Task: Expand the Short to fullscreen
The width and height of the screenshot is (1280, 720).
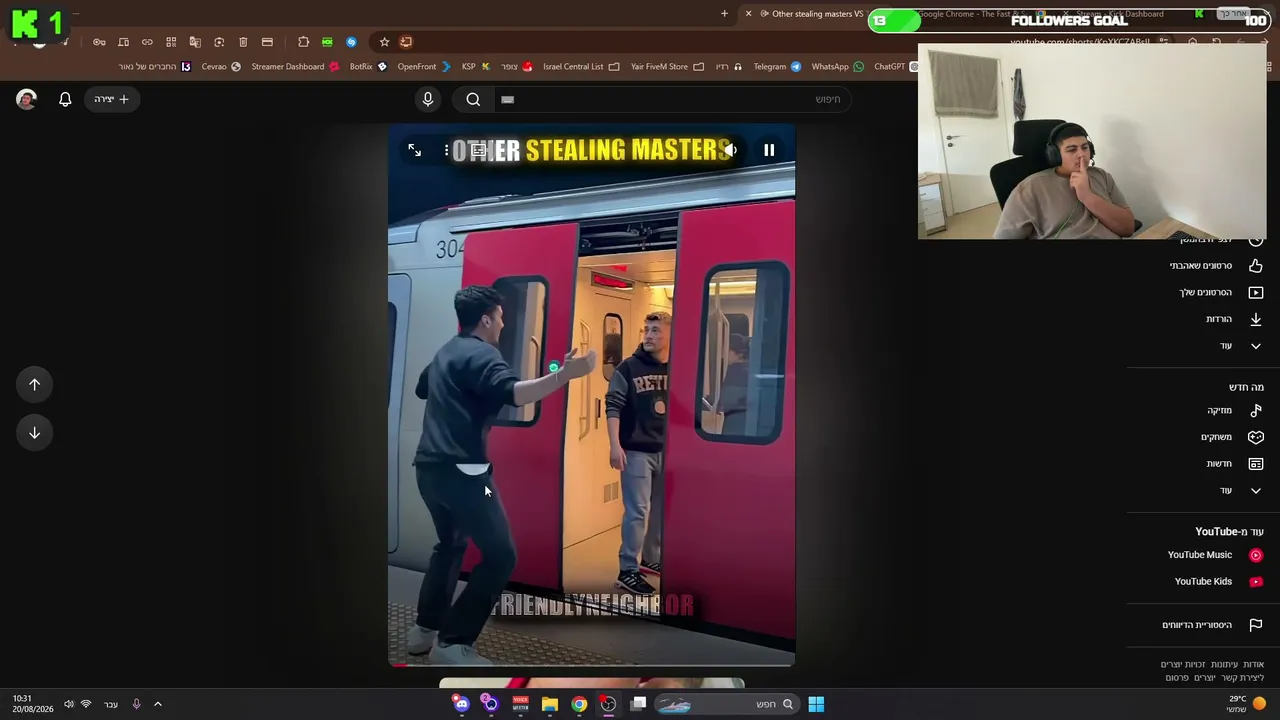Action: [x=415, y=150]
